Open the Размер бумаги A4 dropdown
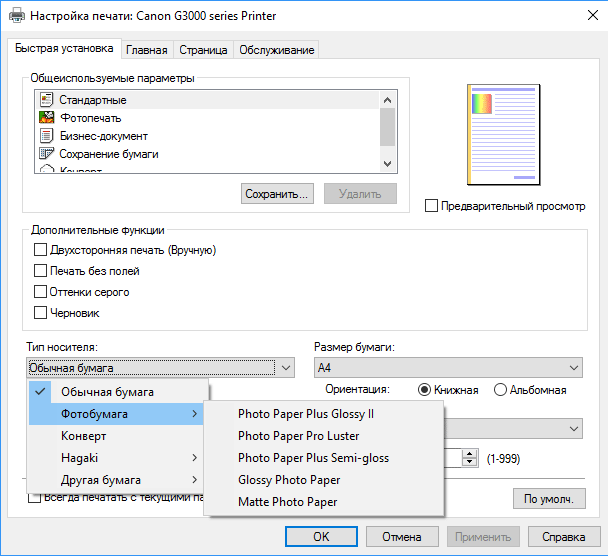608x556 pixels. coord(448,368)
